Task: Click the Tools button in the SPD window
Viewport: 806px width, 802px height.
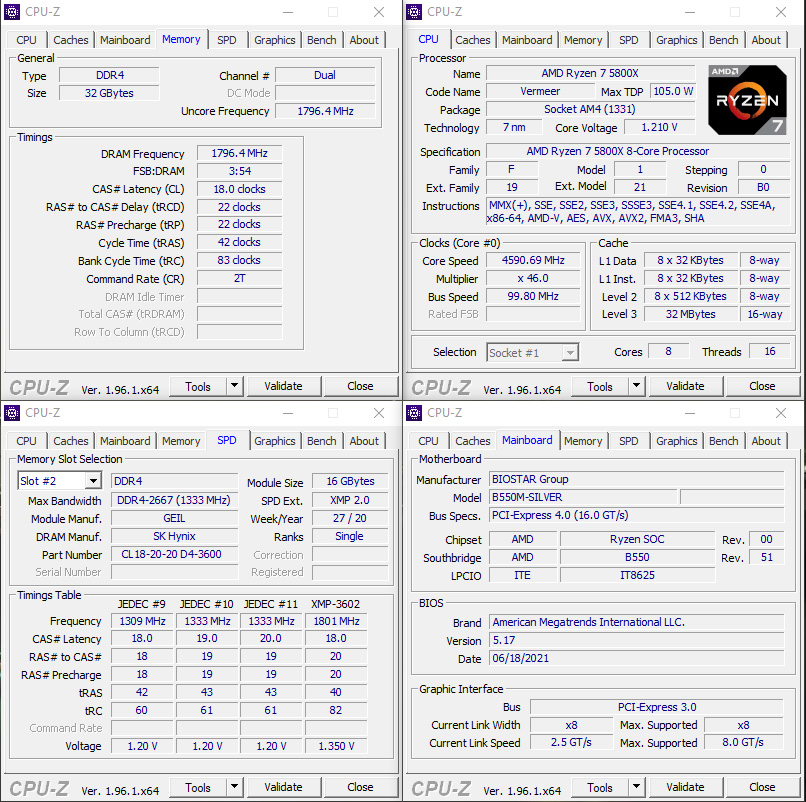Action: pyautogui.click(x=198, y=787)
